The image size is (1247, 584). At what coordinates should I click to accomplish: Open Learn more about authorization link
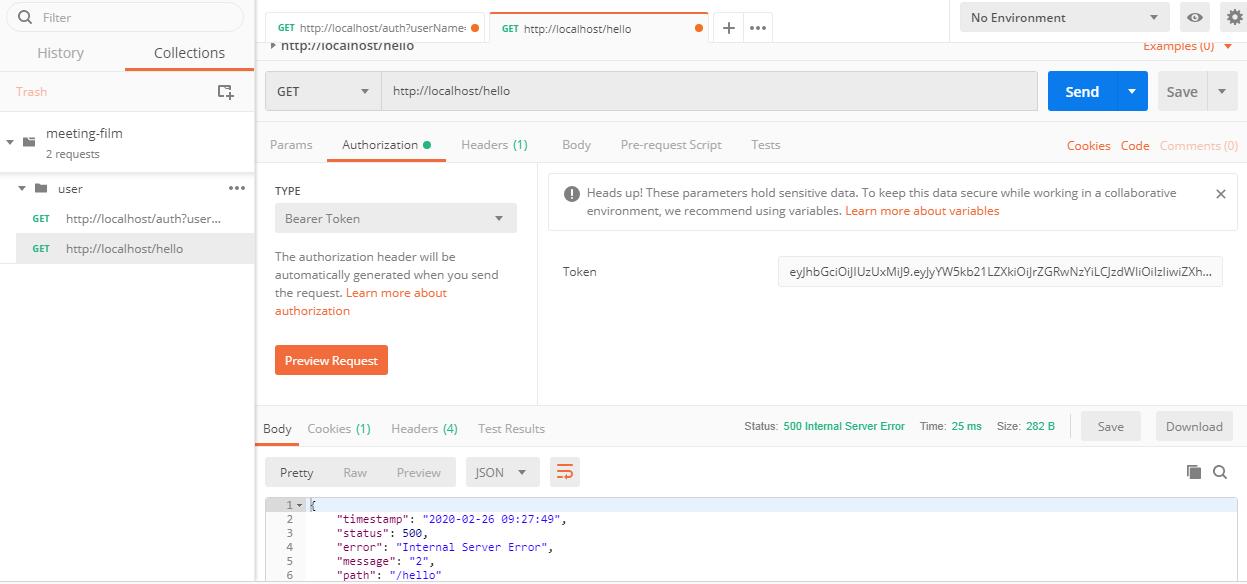click(x=361, y=302)
